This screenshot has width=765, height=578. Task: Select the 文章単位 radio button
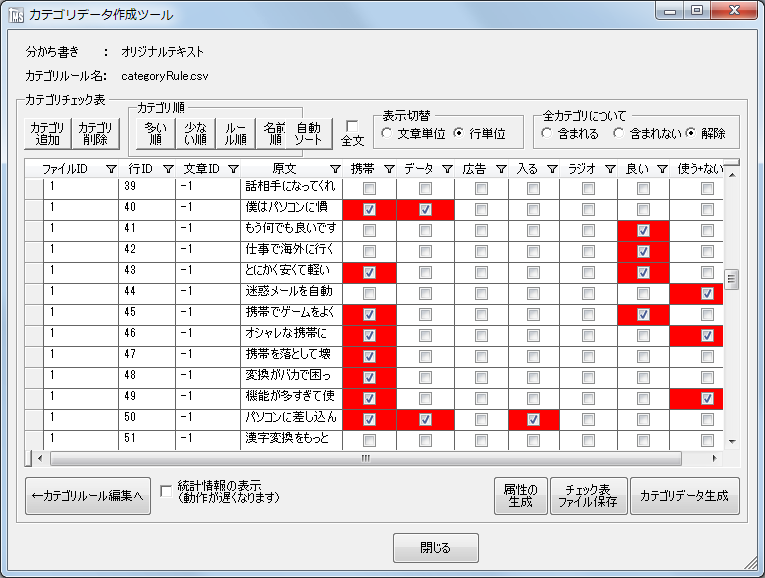click(x=386, y=133)
